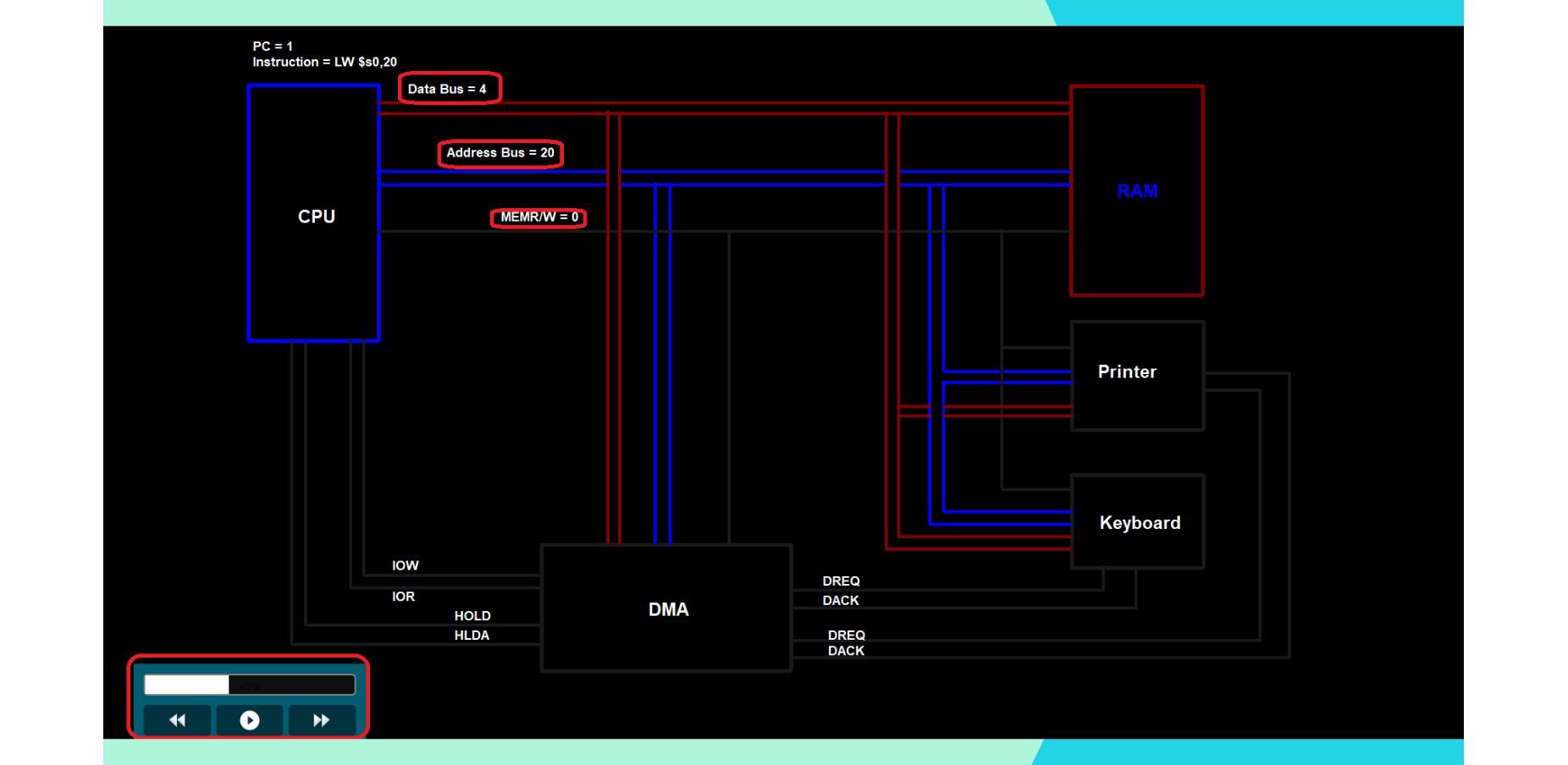The image size is (1568, 765).
Task: Click the fast-forward icon to step ahead
Action: pyautogui.click(x=322, y=720)
